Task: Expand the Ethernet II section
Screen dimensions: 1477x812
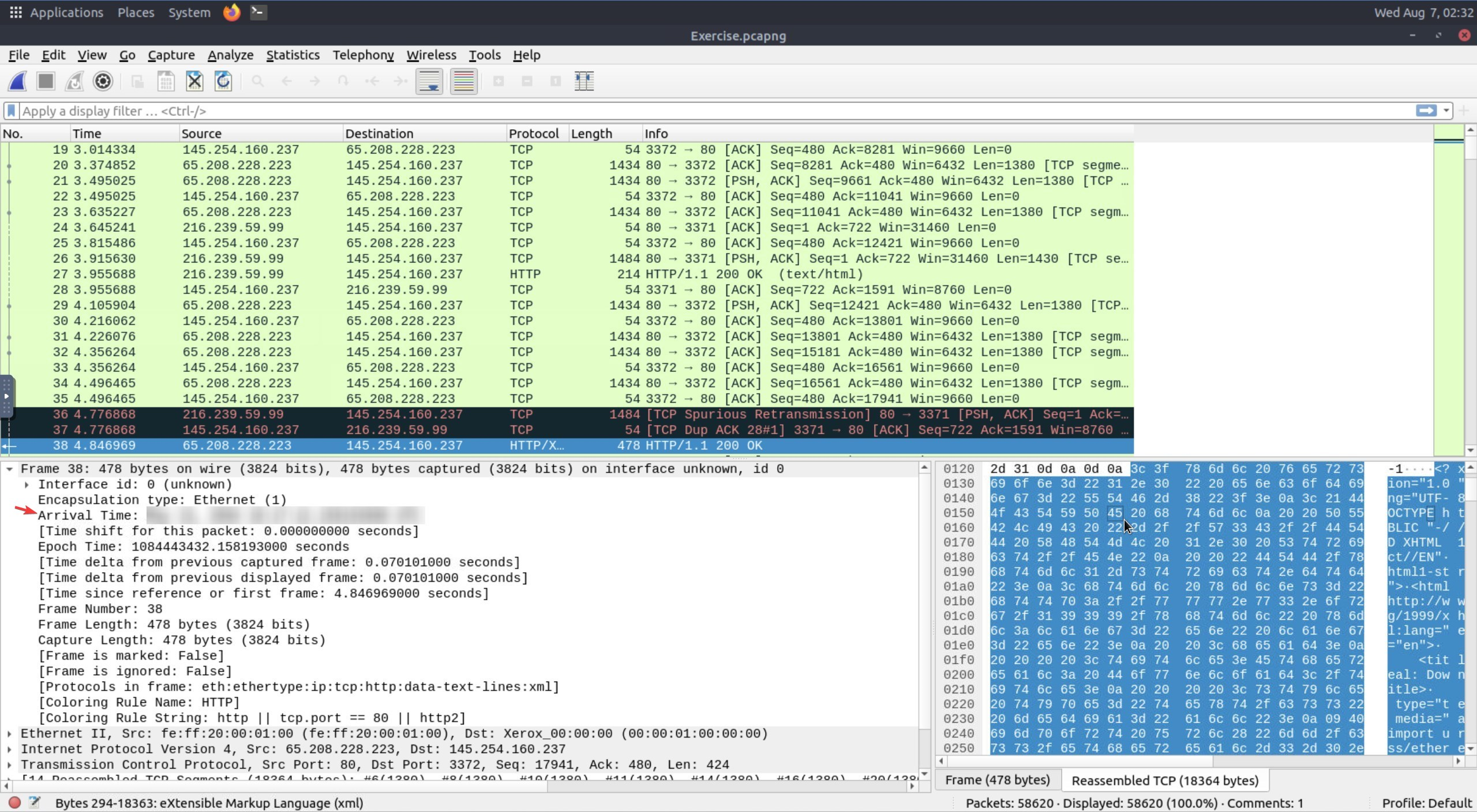Action: [10, 734]
